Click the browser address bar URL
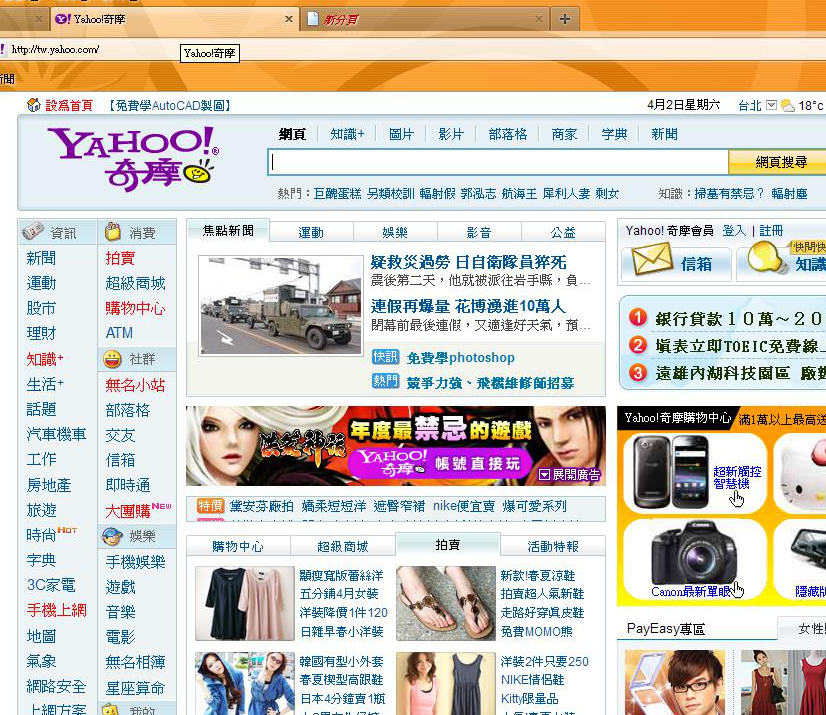Screen dimensions: 826x715 tap(55, 50)
